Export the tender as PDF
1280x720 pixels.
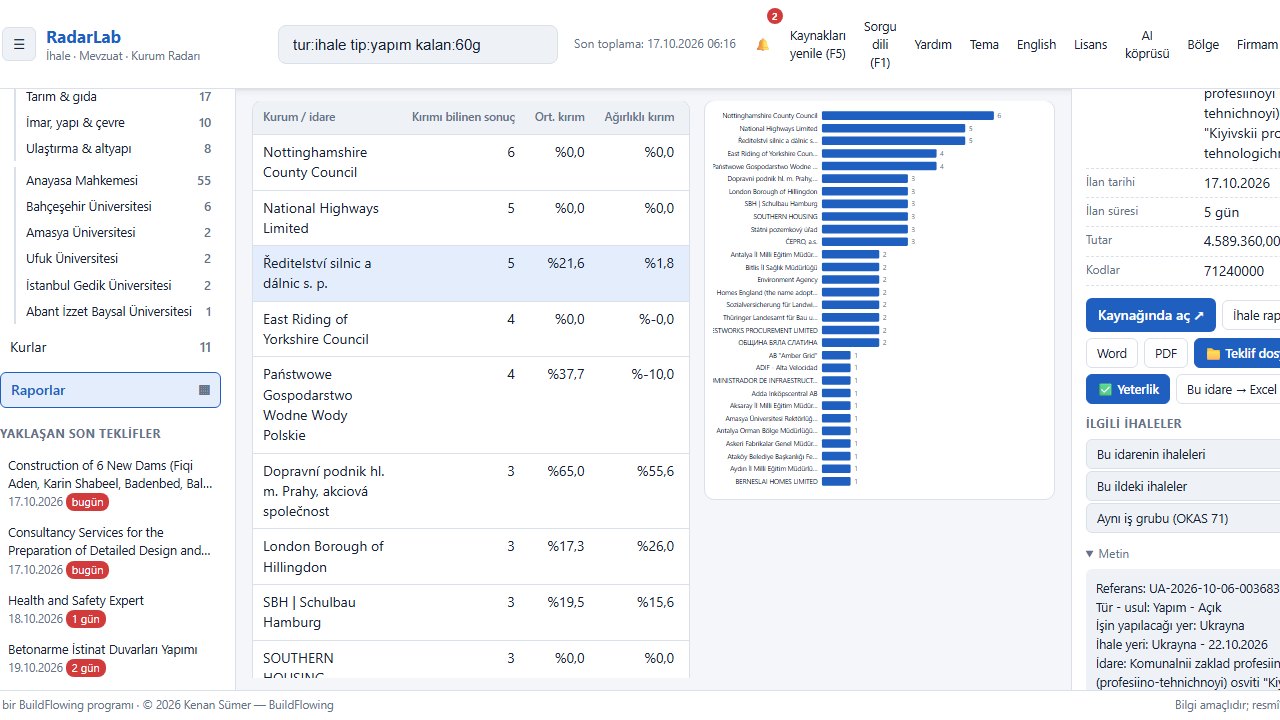1166,353
